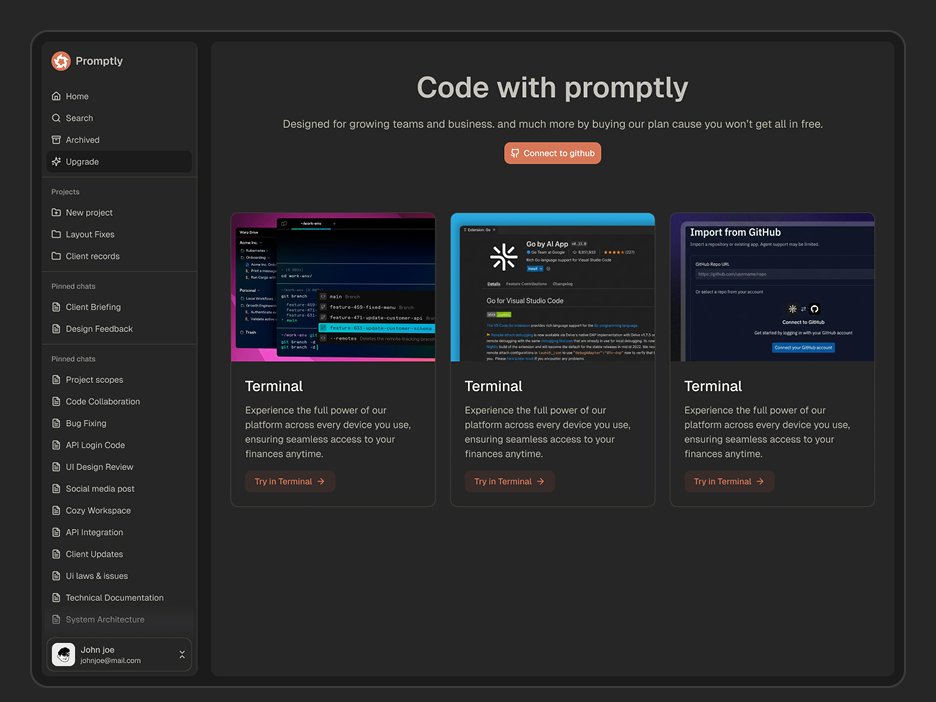Open the Client records project

click(119, 256)
